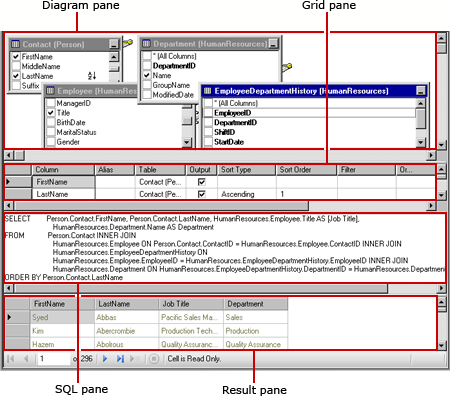Click the Alias header in the grid pane
This screenshot has width=450, height=399.
tap(115, 170)
